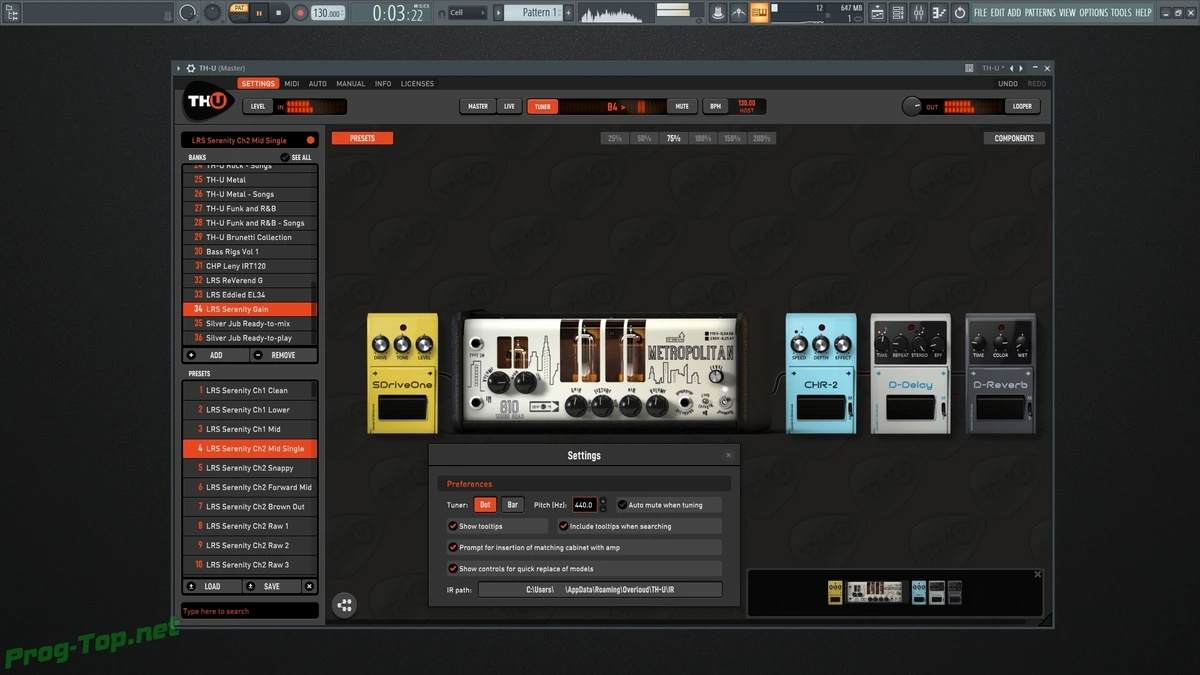Image resolution: width=1200 pixels, height=675 pixels.
Task: Click the plus button next to Pattern 1
Action: (x=568, y=13)
